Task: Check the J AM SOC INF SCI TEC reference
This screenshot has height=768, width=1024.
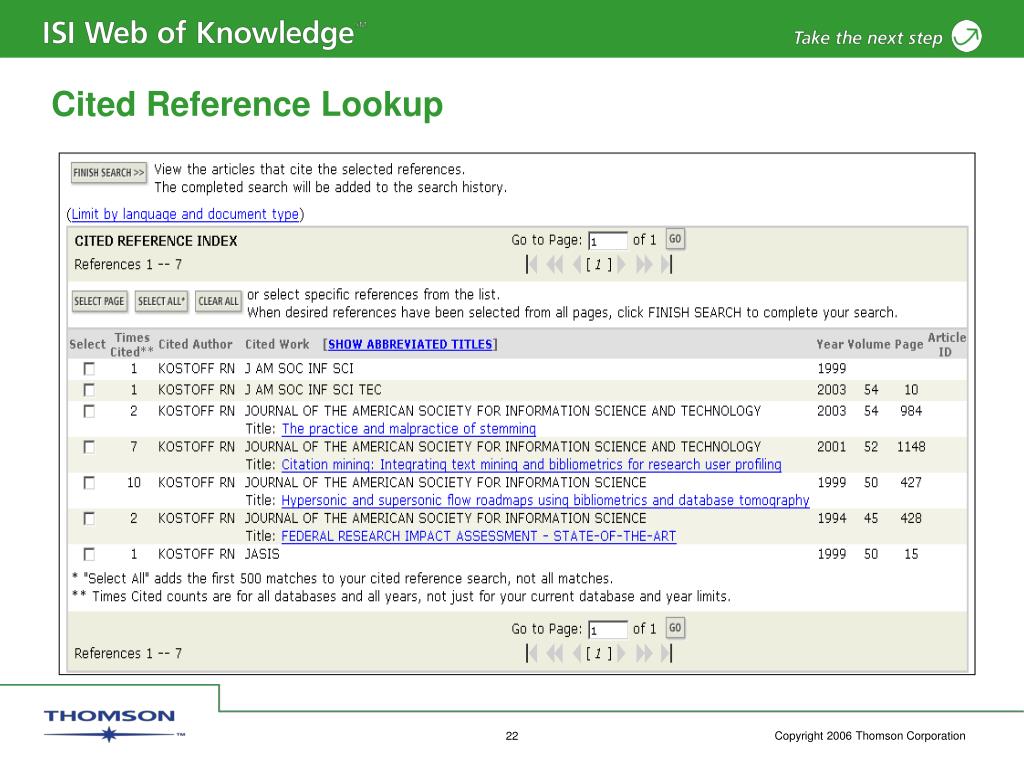Action: (89, 390)
